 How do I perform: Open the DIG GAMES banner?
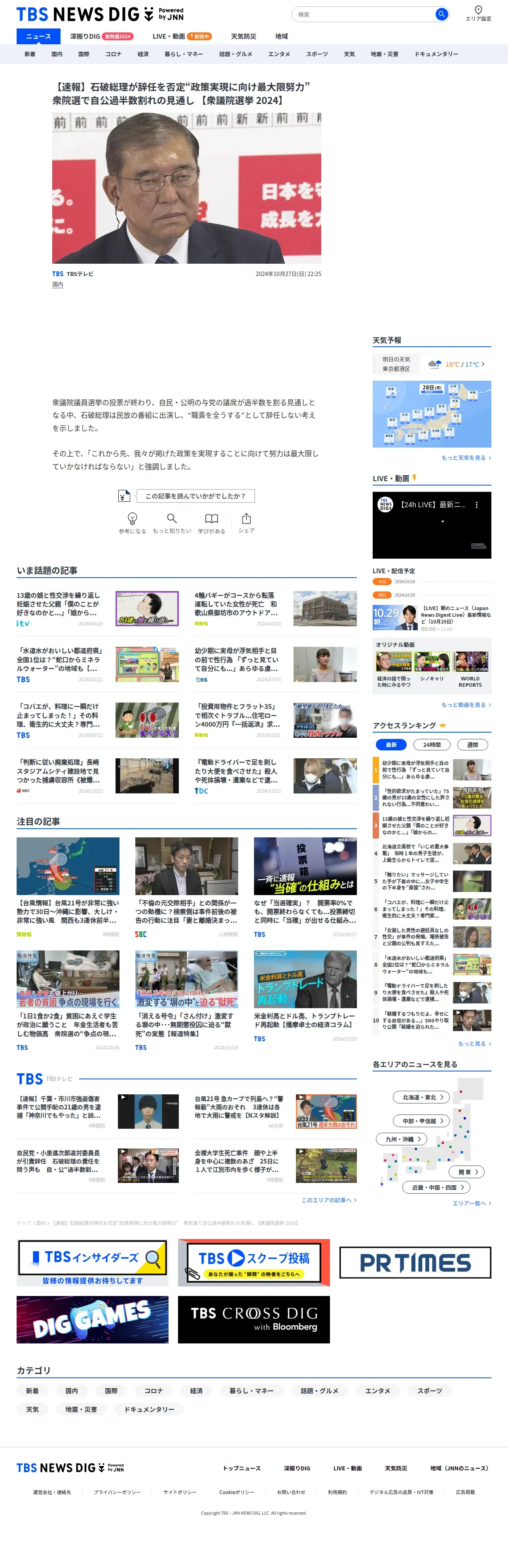point(93,1320)
